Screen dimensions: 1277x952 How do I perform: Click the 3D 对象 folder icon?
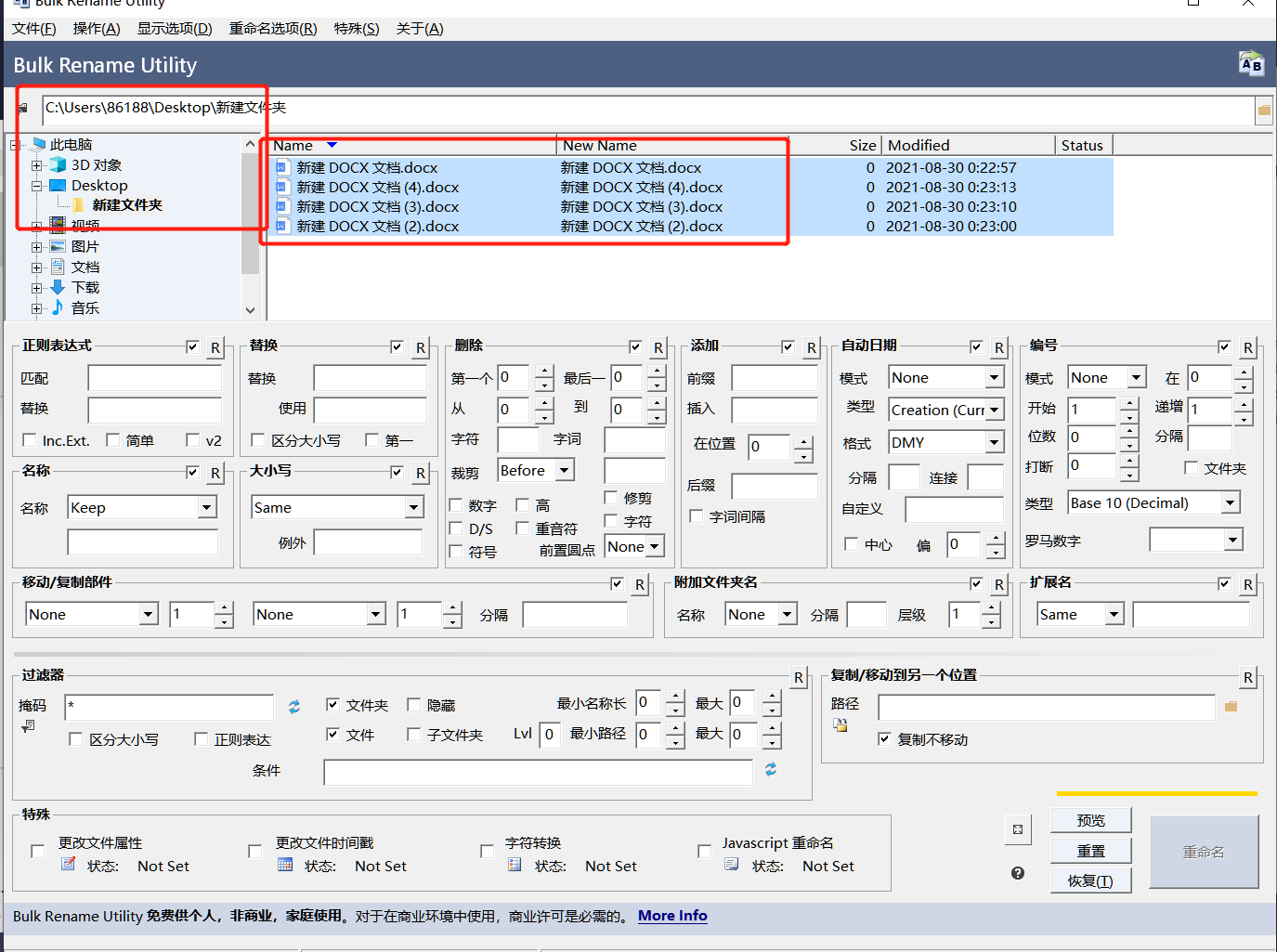pos(58,164)
